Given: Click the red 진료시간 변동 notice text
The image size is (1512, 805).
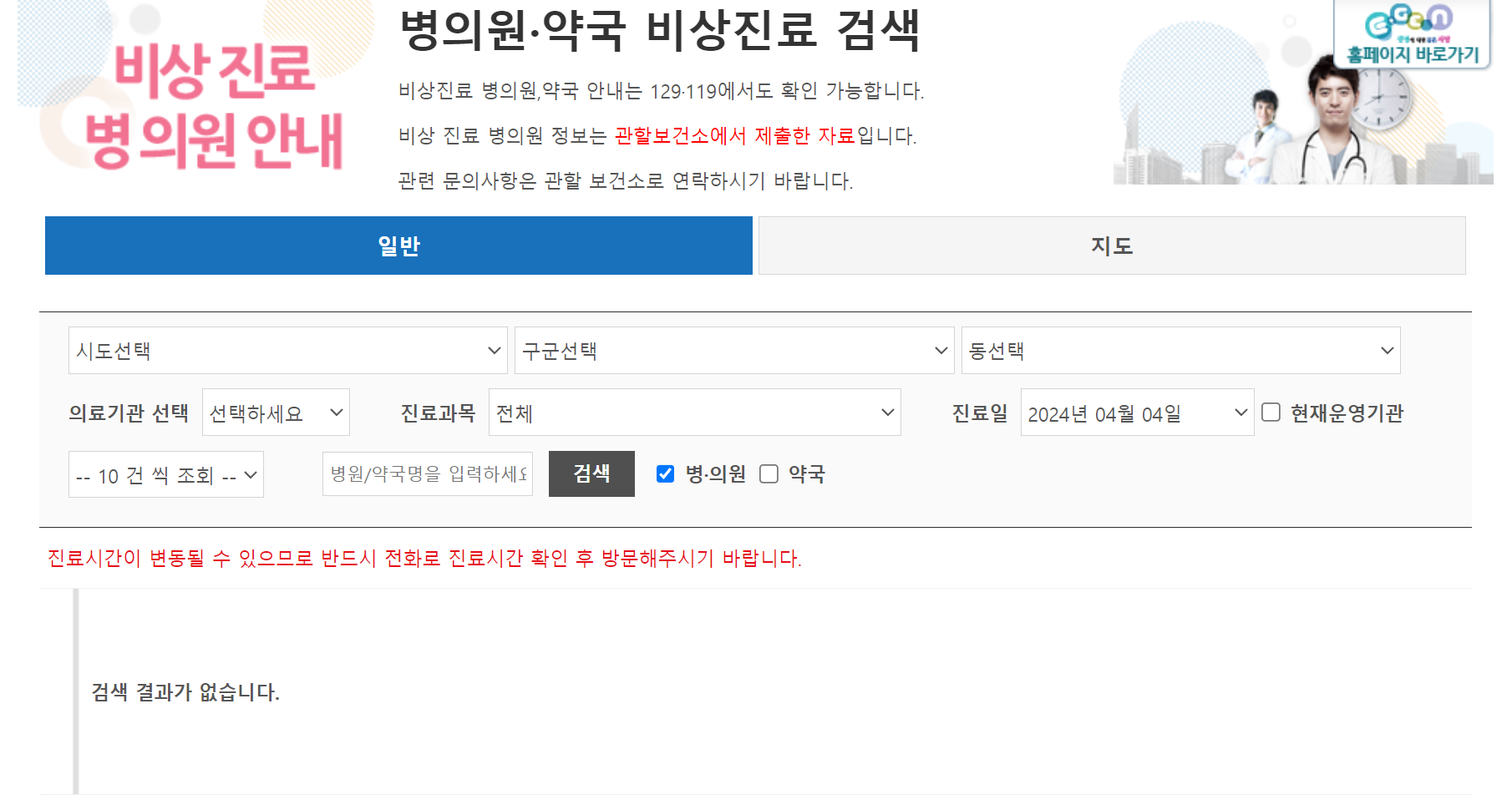Looking at the screenshot, I should [424, 558].
